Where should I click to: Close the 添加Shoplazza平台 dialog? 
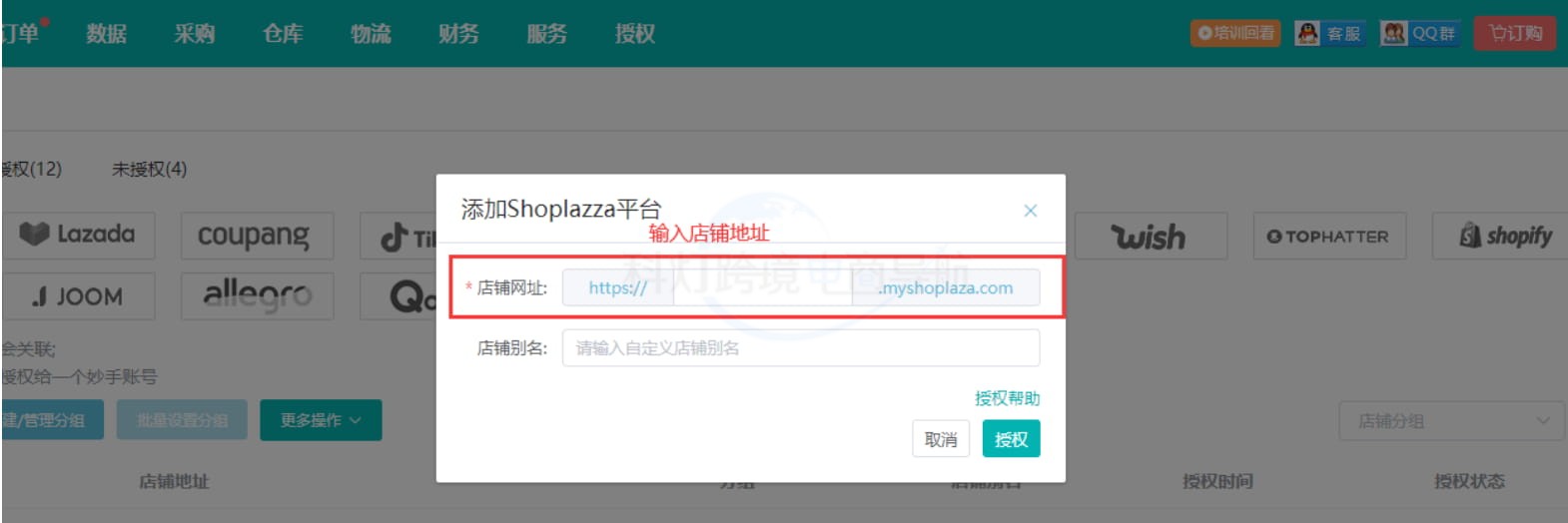tap(1030, 211)
